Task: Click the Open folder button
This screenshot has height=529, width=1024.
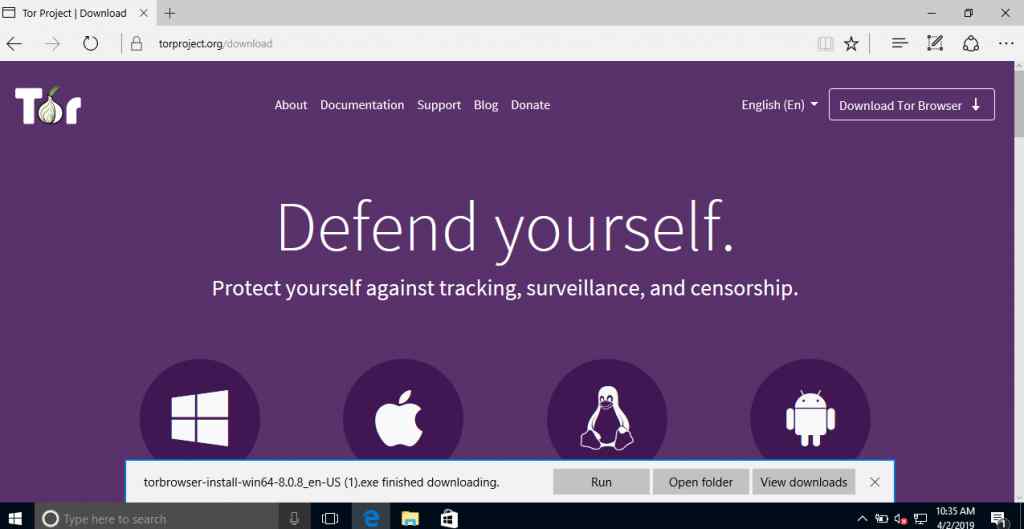Action: coord(701,482)
